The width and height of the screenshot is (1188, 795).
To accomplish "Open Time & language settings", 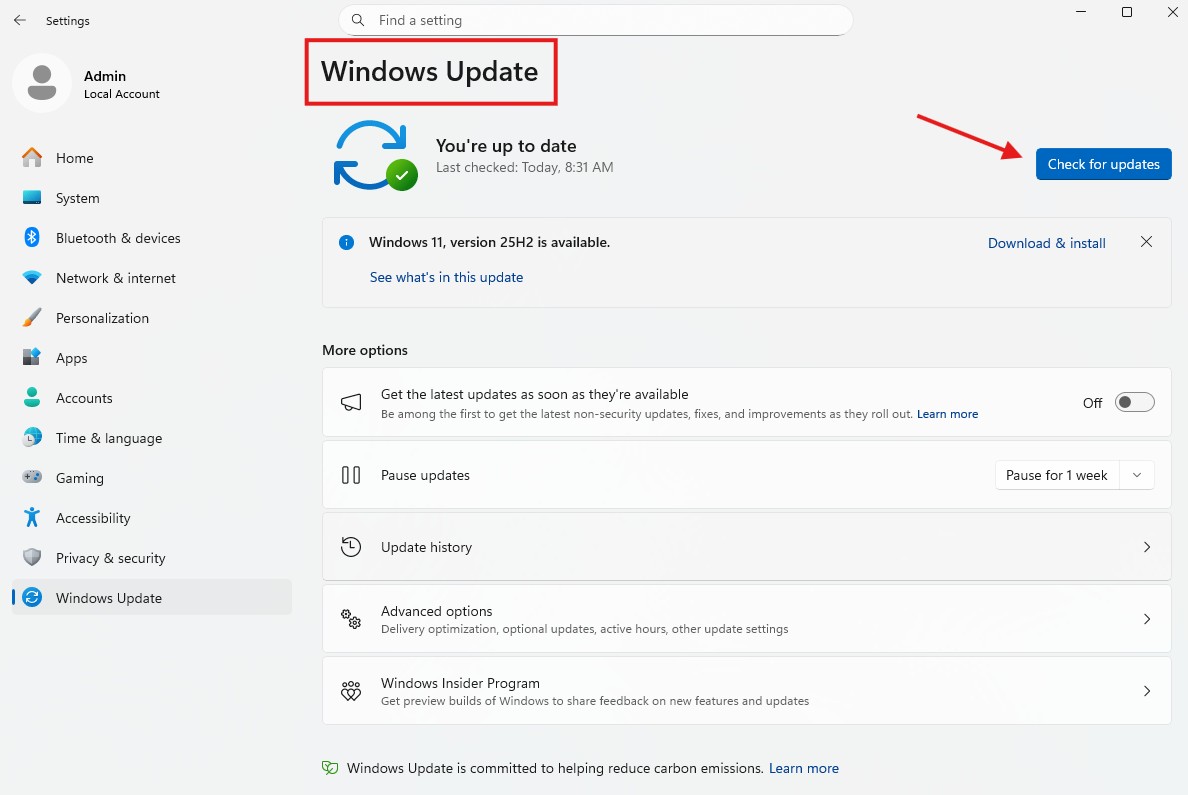I will (x=108, y=438).
